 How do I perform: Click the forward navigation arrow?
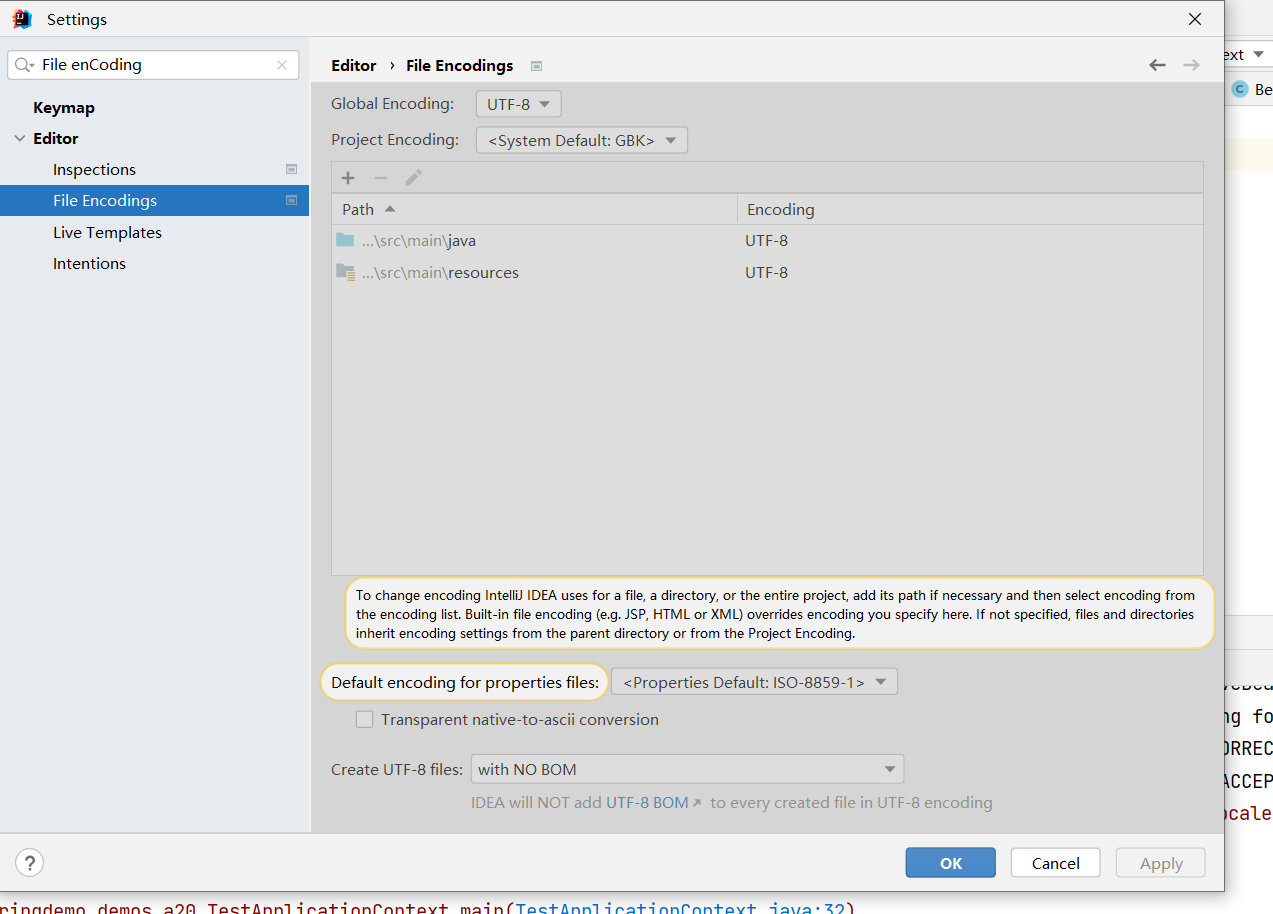click(x=1191, y=64)
